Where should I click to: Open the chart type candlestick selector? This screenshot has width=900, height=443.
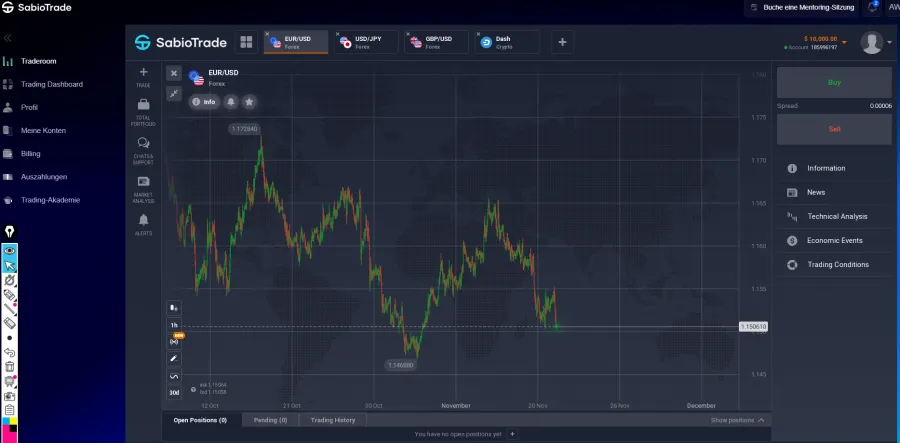174,308
